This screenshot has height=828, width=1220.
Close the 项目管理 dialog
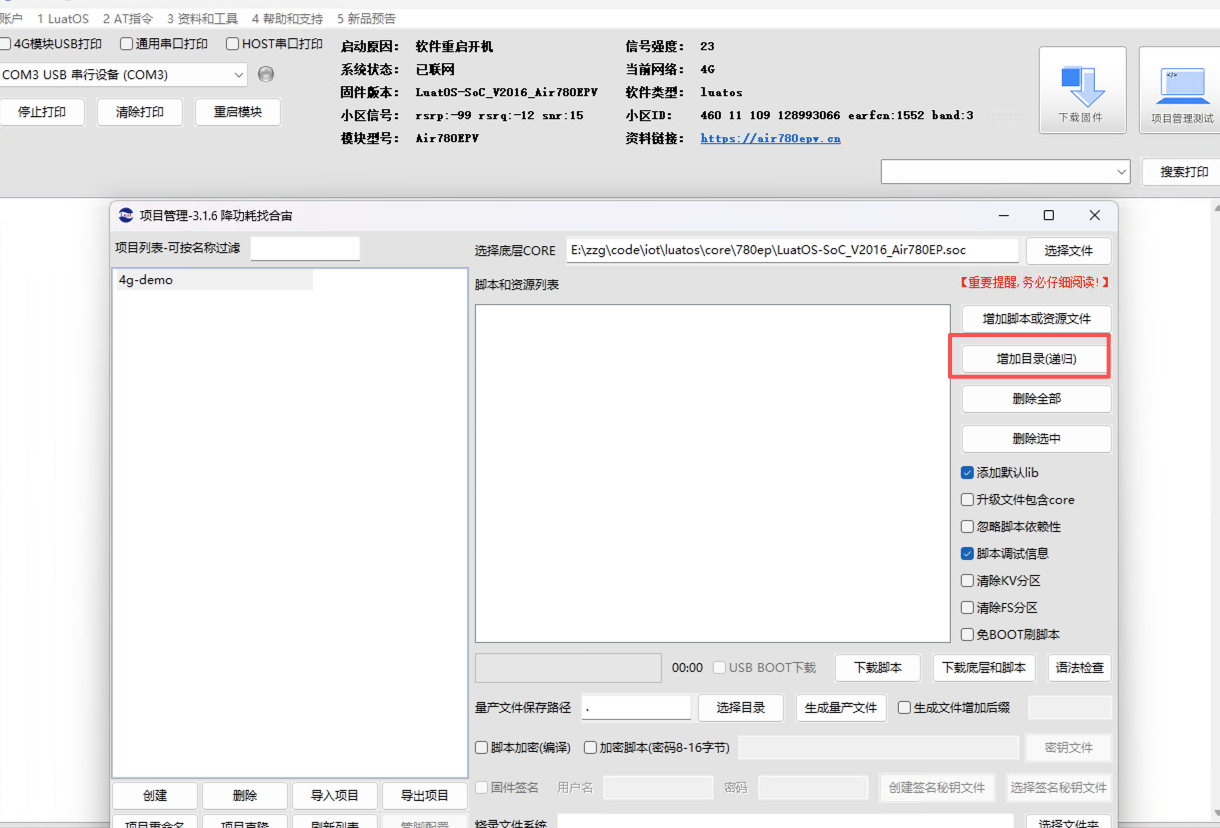coord(1094,215)
